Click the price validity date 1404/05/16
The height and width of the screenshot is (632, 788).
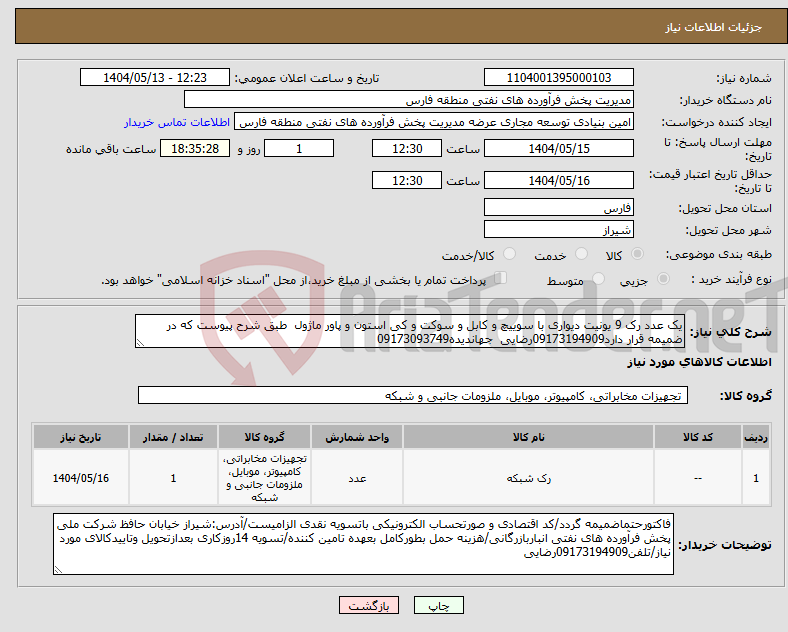pos(558,180)
